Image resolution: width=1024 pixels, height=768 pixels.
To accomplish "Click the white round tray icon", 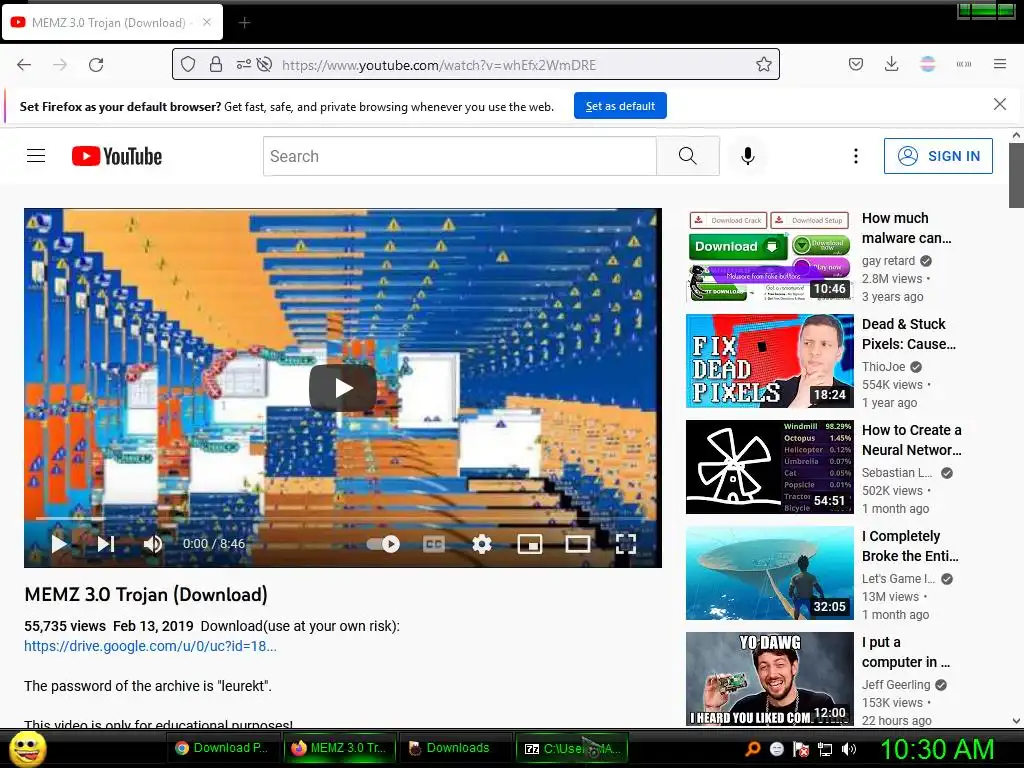I will click(777, 749).
